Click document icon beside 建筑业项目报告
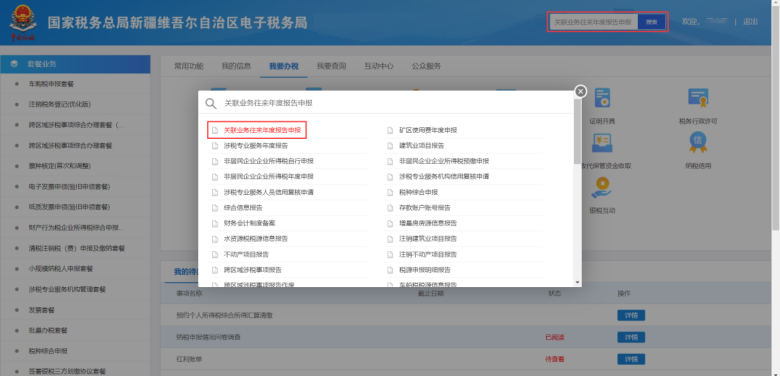This screenshot has height=376, width=780. tap(390, 146)
